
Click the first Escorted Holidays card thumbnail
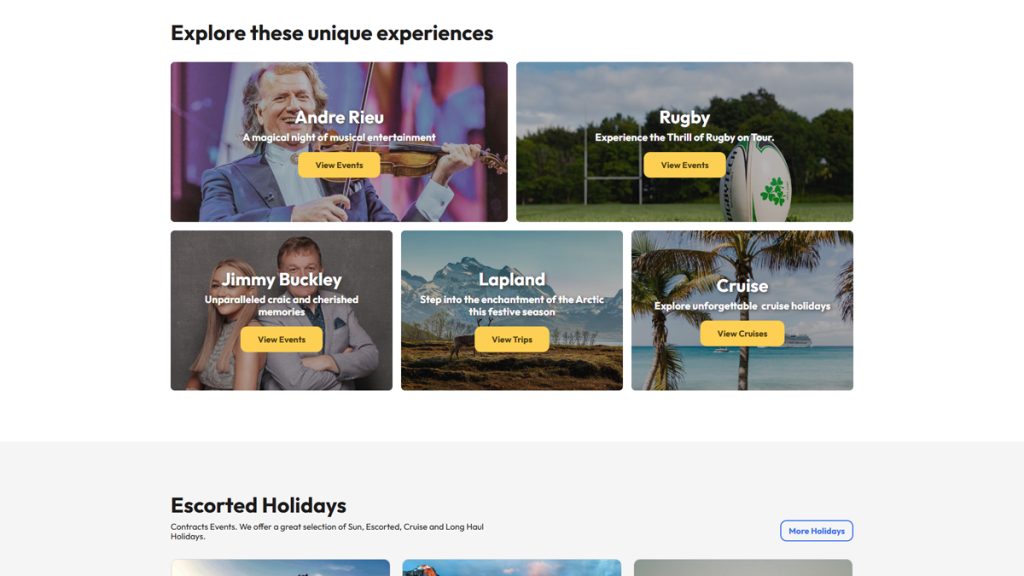pos(280,568)
